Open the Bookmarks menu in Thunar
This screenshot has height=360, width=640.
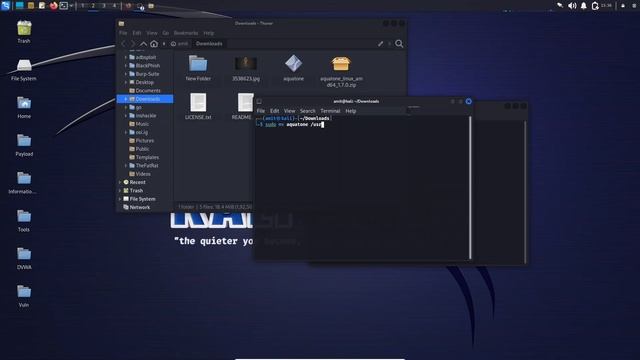click(x=186, y=33)
